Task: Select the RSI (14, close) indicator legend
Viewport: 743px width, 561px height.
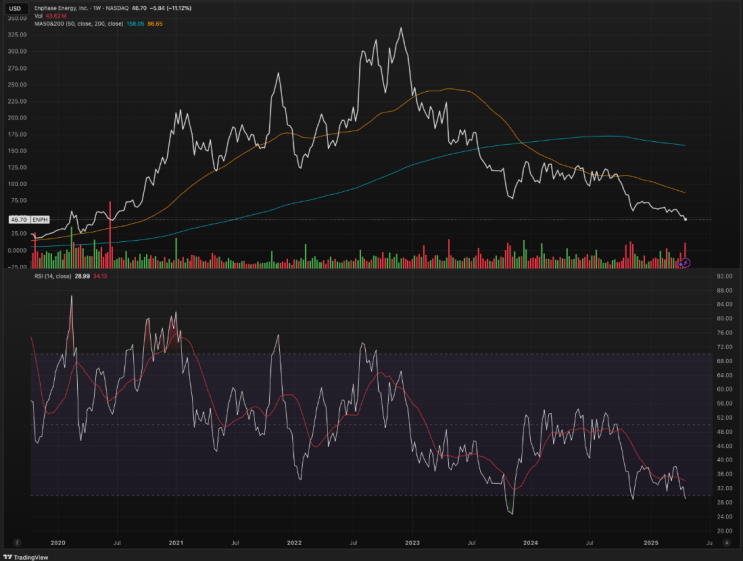Action: [53, 276]
